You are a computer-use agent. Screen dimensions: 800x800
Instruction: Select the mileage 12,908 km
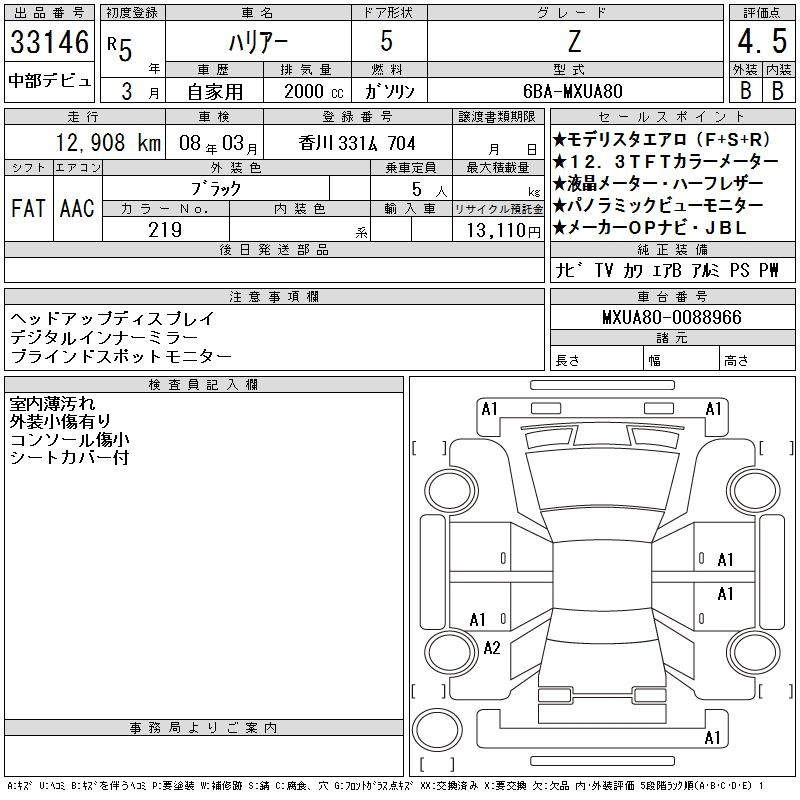pos(108,143)
